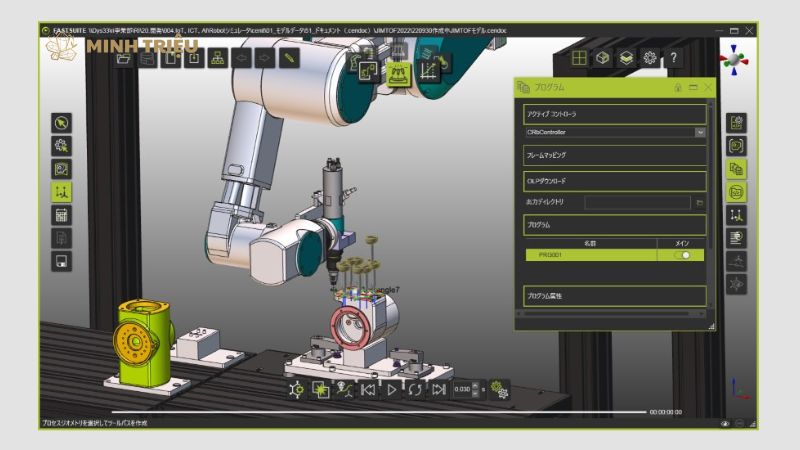The width and height of the screenshot is (800, 450).
Task: Click the open folder icon in top toolbar
Action: pos(123,58)
